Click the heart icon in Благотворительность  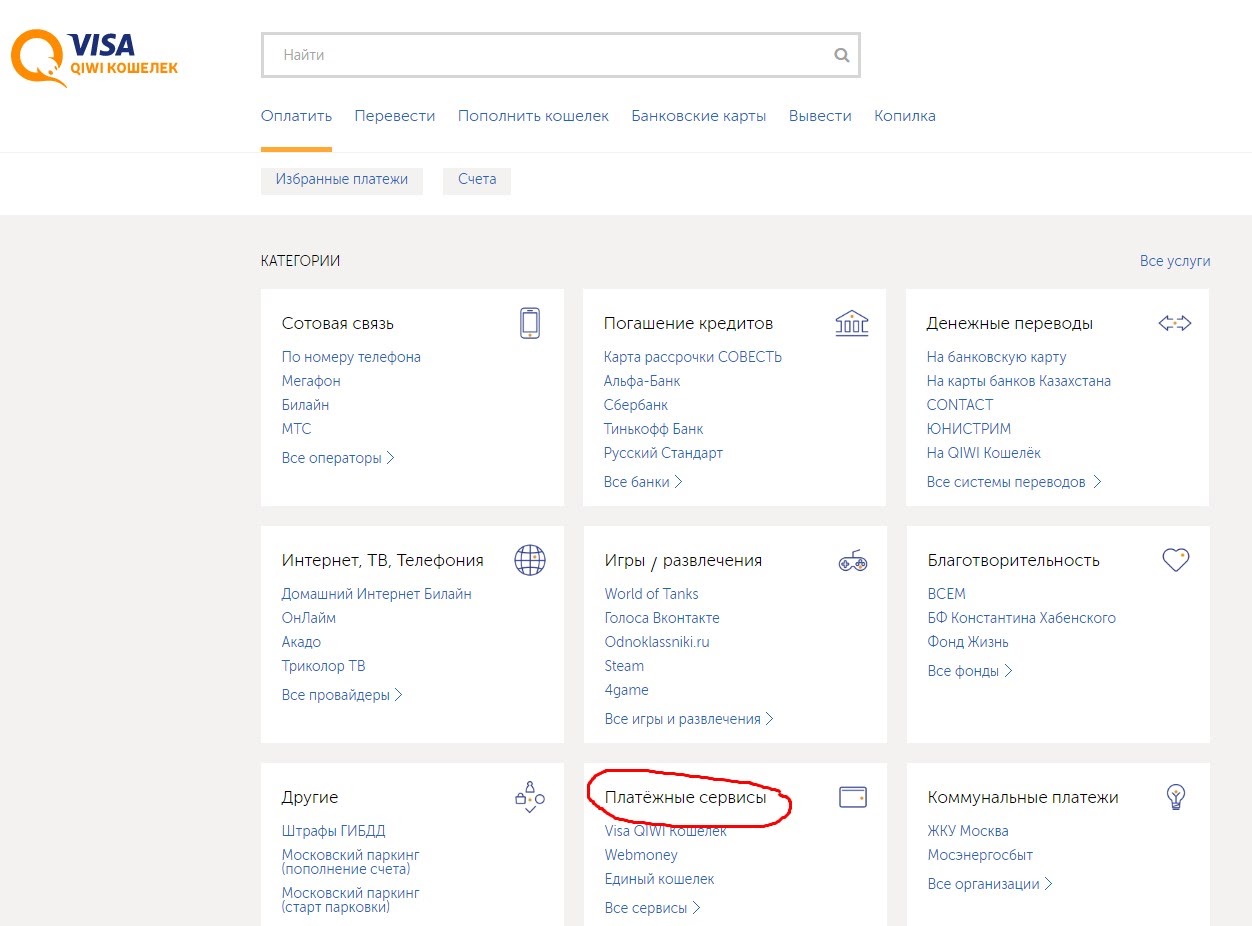[x=1176, y=560]
